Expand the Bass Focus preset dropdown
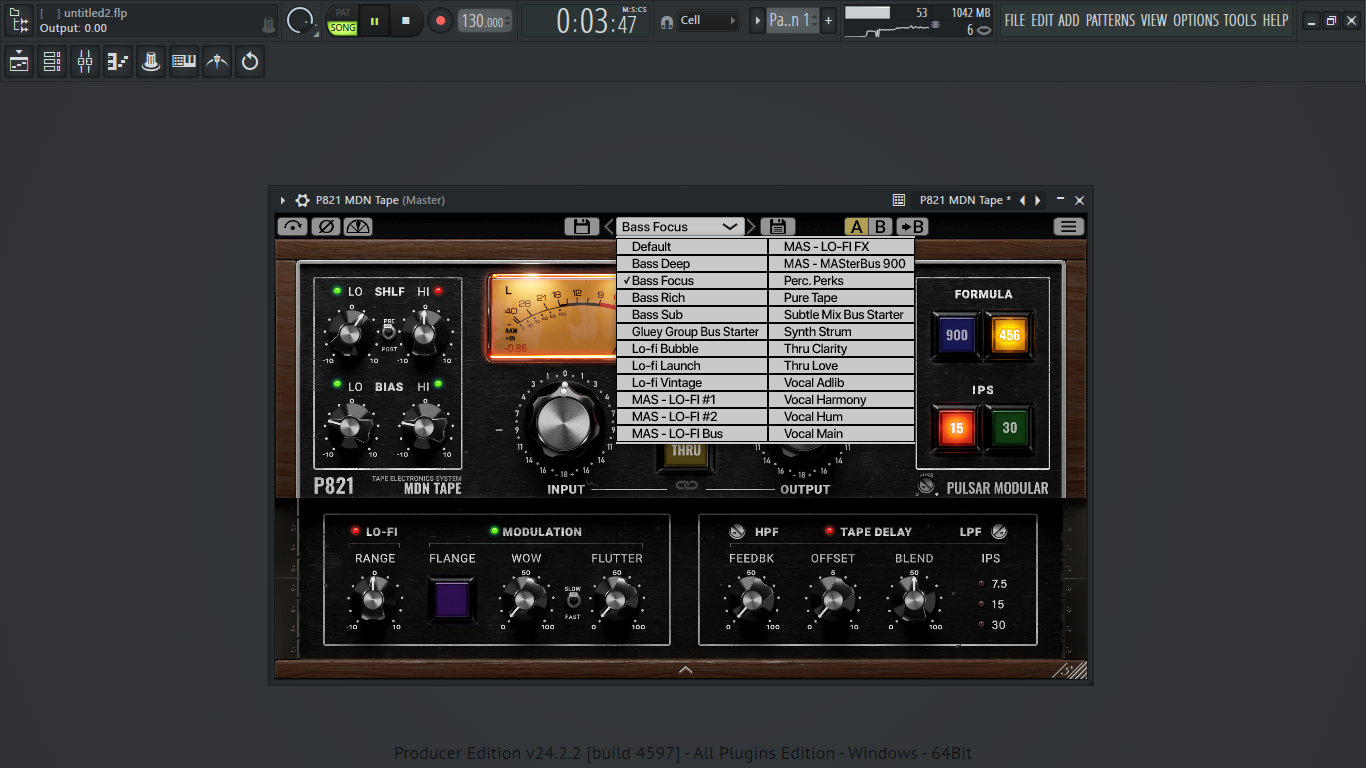Viewport: 1366px width, 768px height. tap(681, 227)
